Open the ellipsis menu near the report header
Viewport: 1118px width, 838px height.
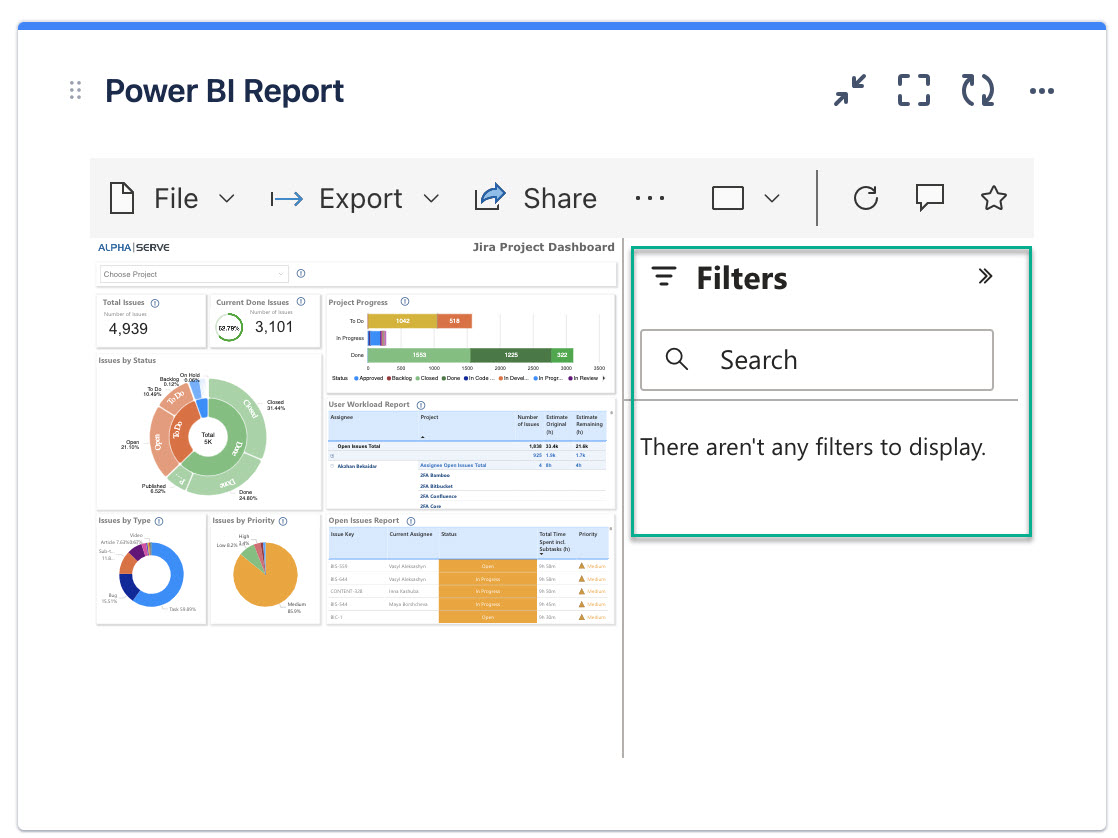(1041, 91)
